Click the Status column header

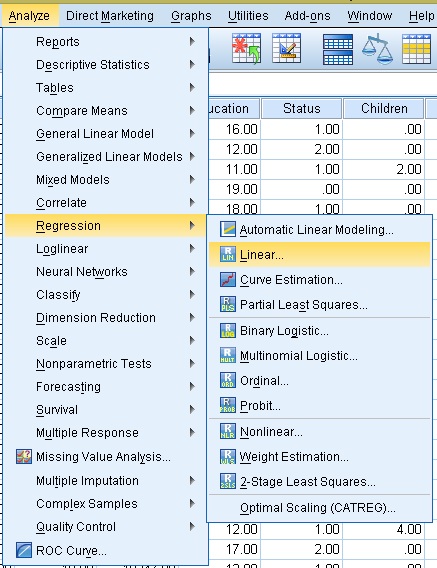pyautogui.click(x=301, y=108)
